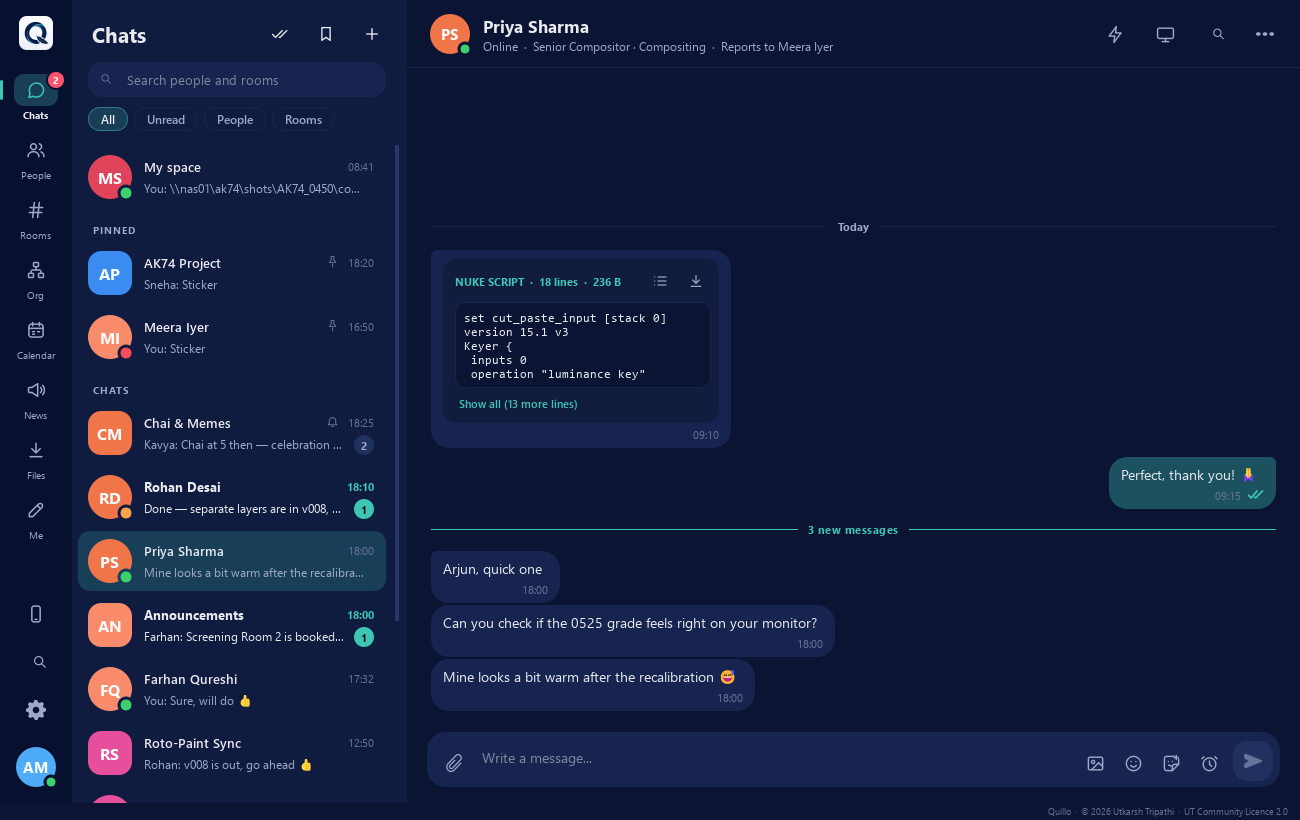Start a new chat with plus icon

coord(372,34)
